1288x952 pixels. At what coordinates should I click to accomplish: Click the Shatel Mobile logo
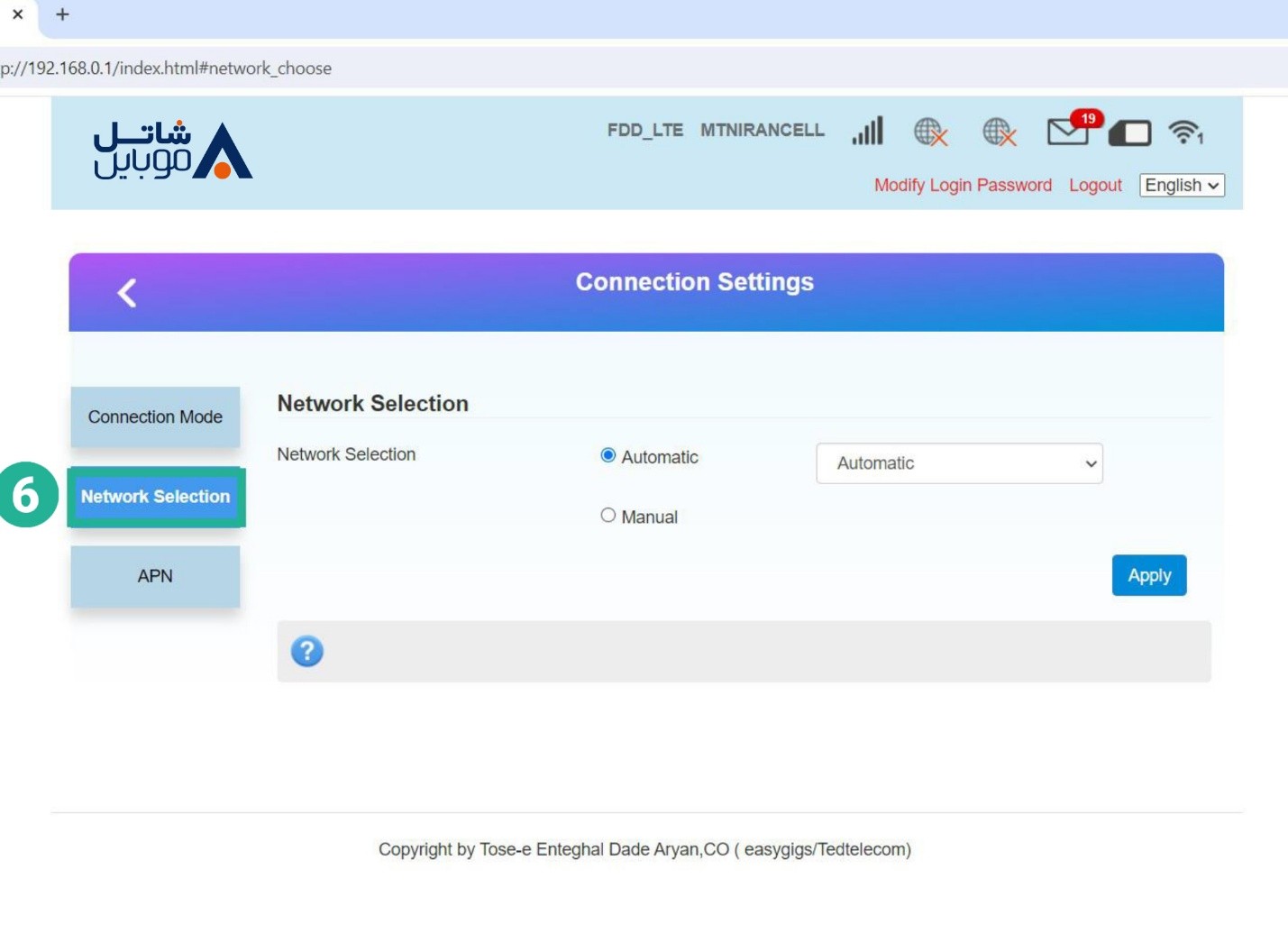pyautogui.click(x=173, y=150)
